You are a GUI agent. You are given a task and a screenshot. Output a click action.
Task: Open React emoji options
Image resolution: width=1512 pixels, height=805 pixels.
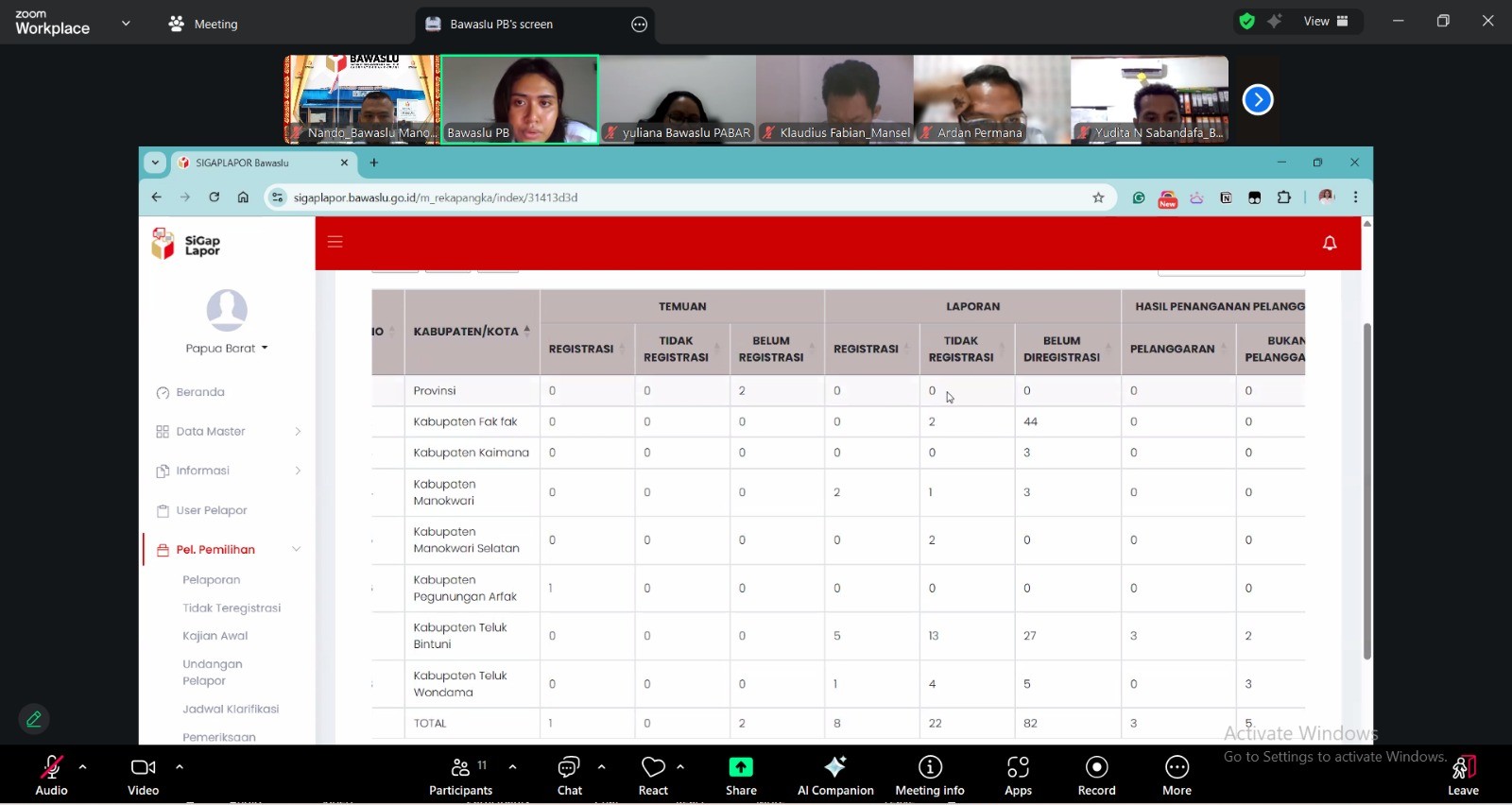coord(653,775)
